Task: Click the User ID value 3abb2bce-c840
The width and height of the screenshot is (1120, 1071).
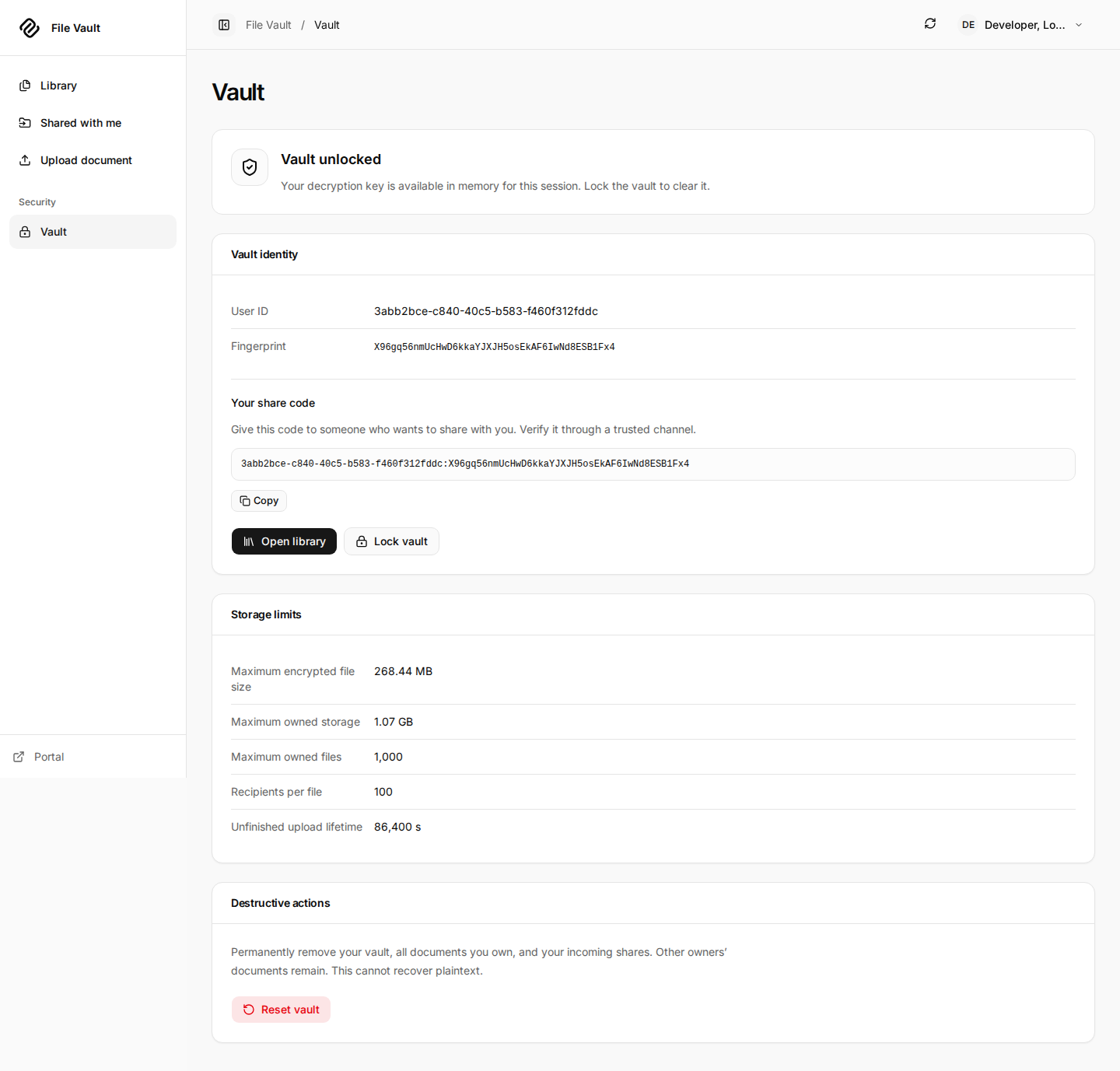Action: [486, 311]
